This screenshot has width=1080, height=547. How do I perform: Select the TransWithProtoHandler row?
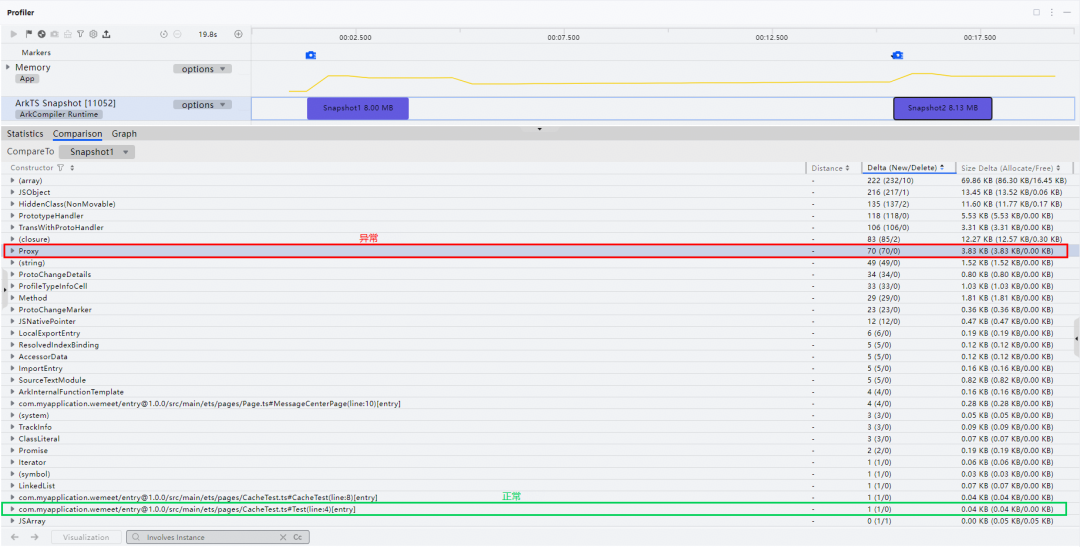pos(539,227)
